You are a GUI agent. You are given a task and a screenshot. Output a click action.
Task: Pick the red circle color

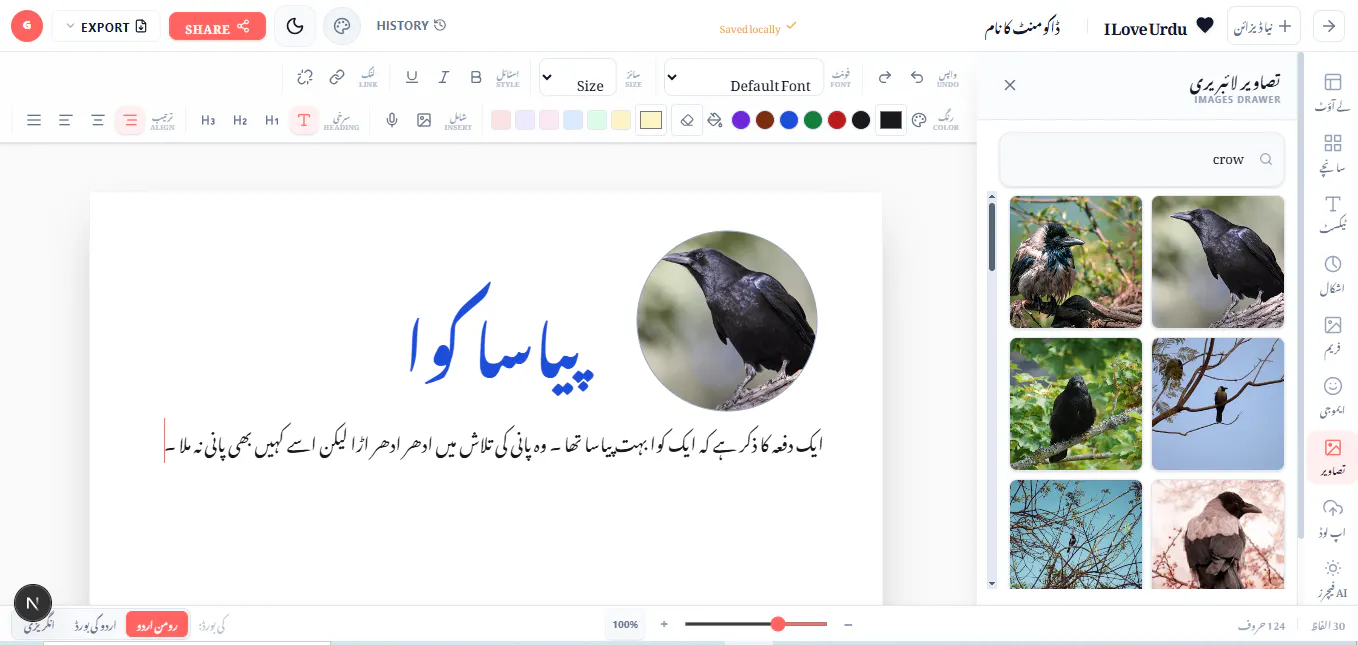click(x=837, y=120)
